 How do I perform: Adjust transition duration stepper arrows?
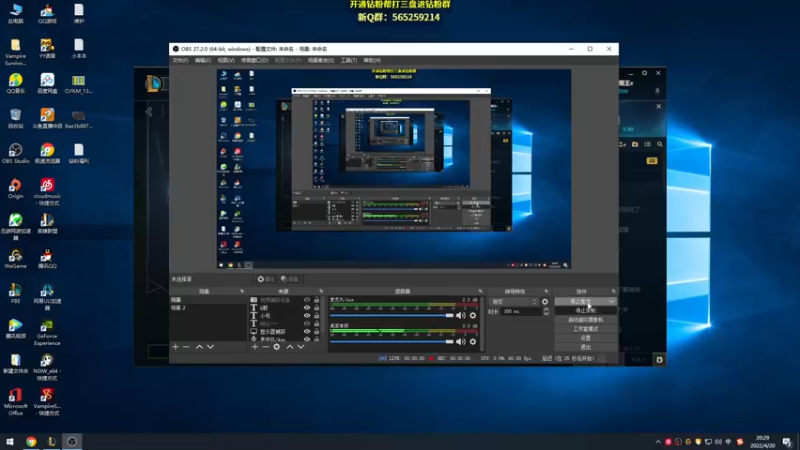[546, 311]
